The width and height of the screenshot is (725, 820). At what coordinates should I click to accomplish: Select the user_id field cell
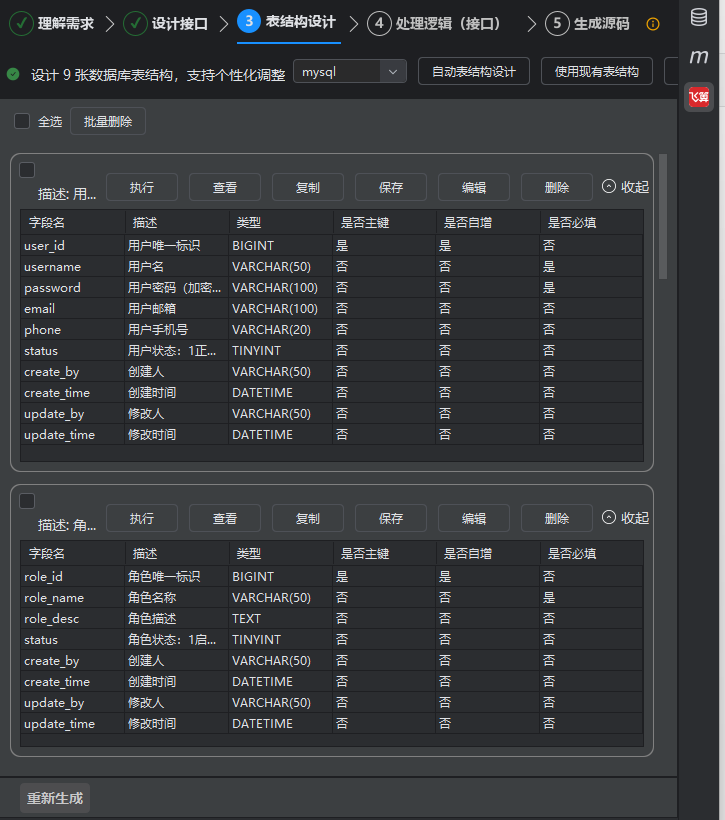point(72,245)
